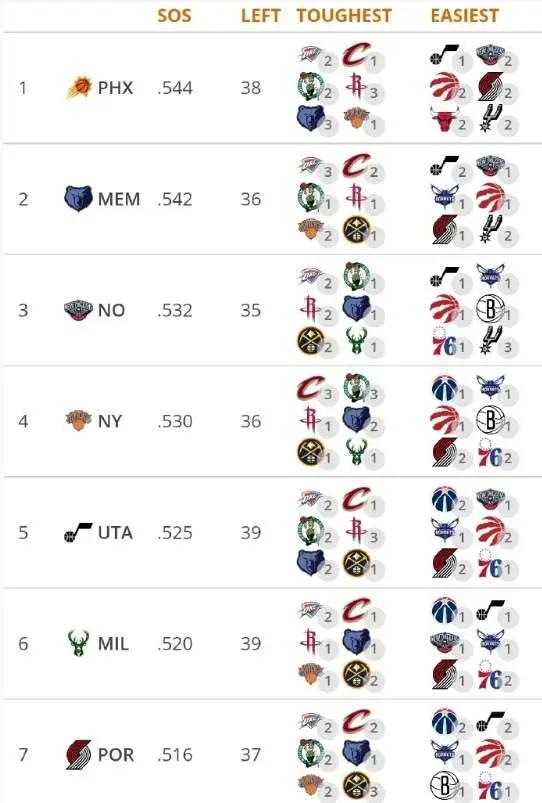Click the Phoenix Suns logo beside PHX

[79, 88]
